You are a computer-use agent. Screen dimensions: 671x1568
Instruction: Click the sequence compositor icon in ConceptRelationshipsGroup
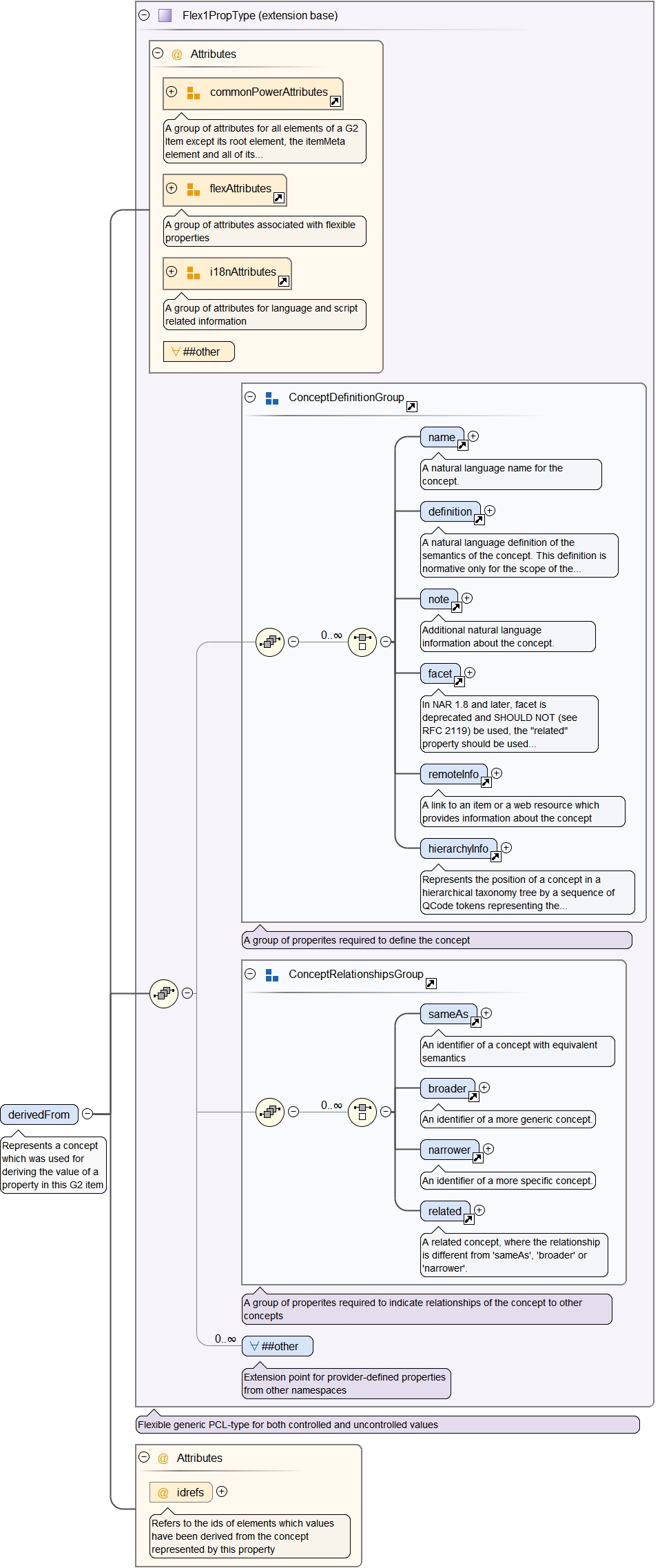coord(270,1112)
